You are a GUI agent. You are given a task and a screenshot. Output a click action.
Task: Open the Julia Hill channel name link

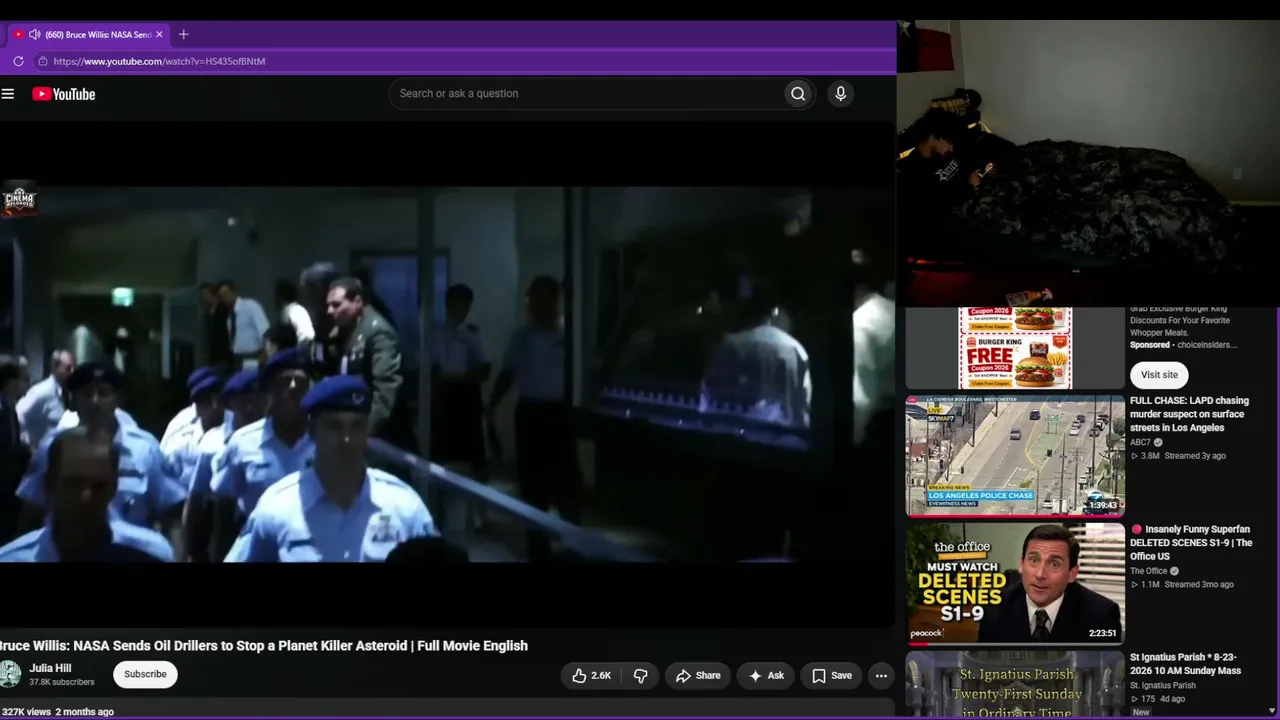pos(50,668)
